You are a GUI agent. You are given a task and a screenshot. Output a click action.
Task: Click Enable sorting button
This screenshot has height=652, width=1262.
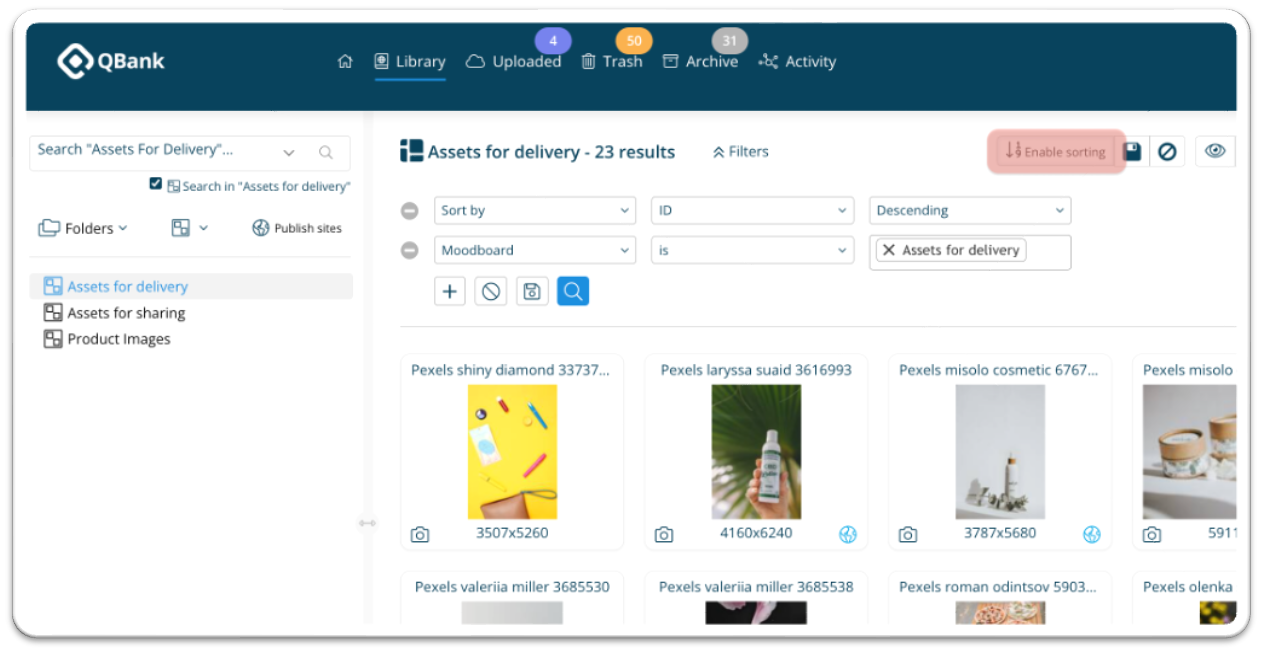click(1056, 152)
